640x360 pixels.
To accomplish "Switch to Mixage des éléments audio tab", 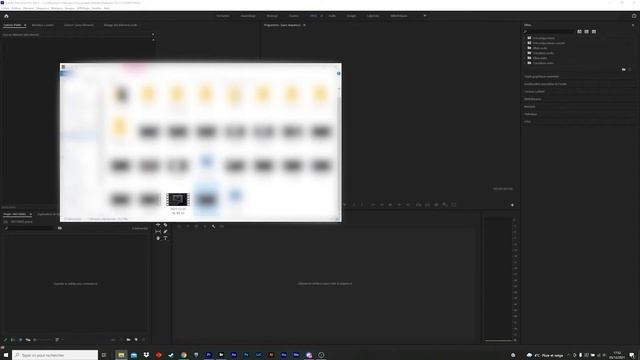I will point(120,25).
